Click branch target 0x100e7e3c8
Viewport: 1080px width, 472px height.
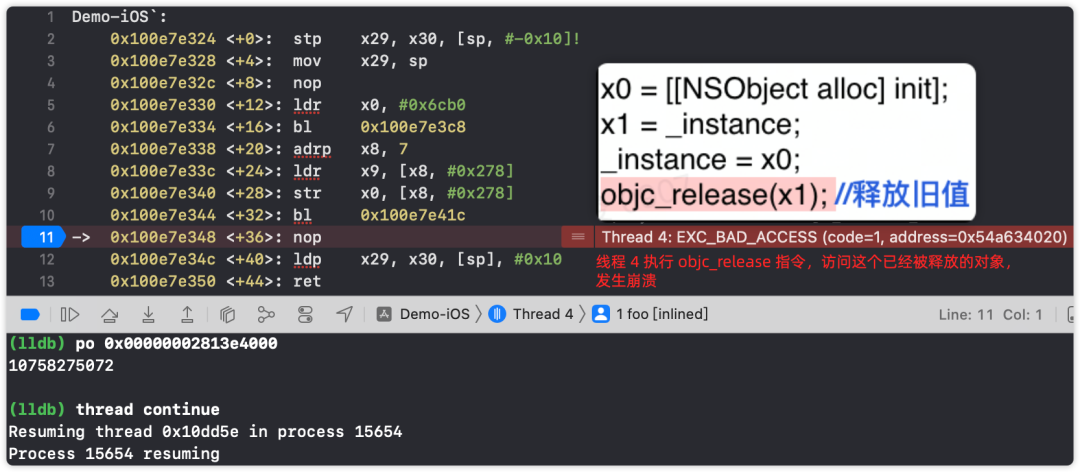413,127
